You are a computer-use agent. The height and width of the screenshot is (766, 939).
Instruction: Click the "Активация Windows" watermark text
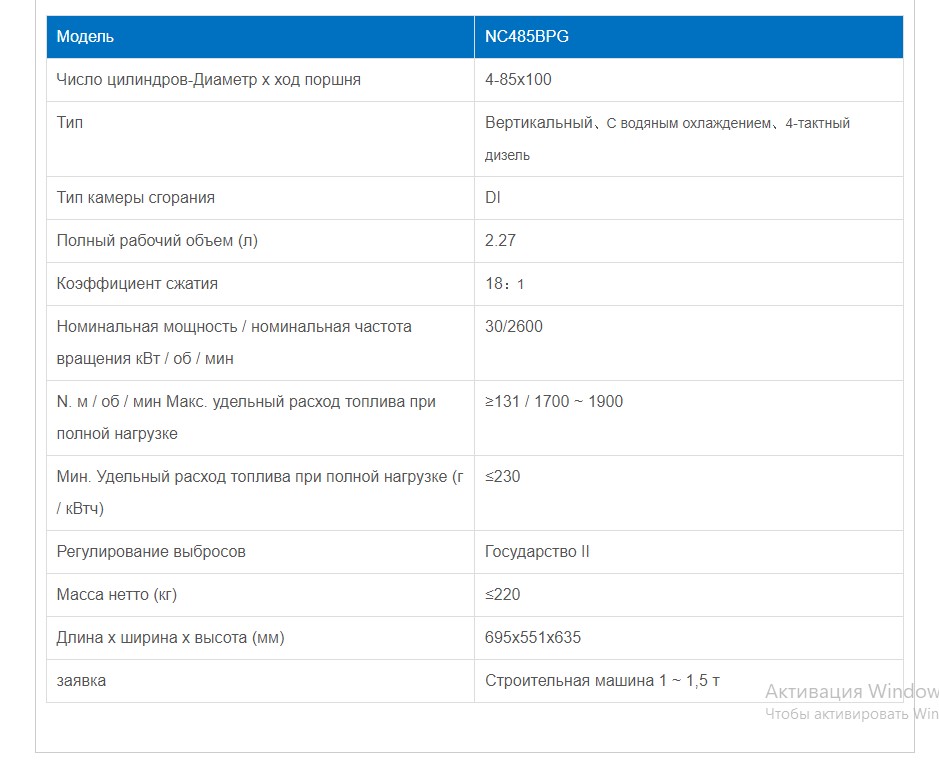(851, 692)
